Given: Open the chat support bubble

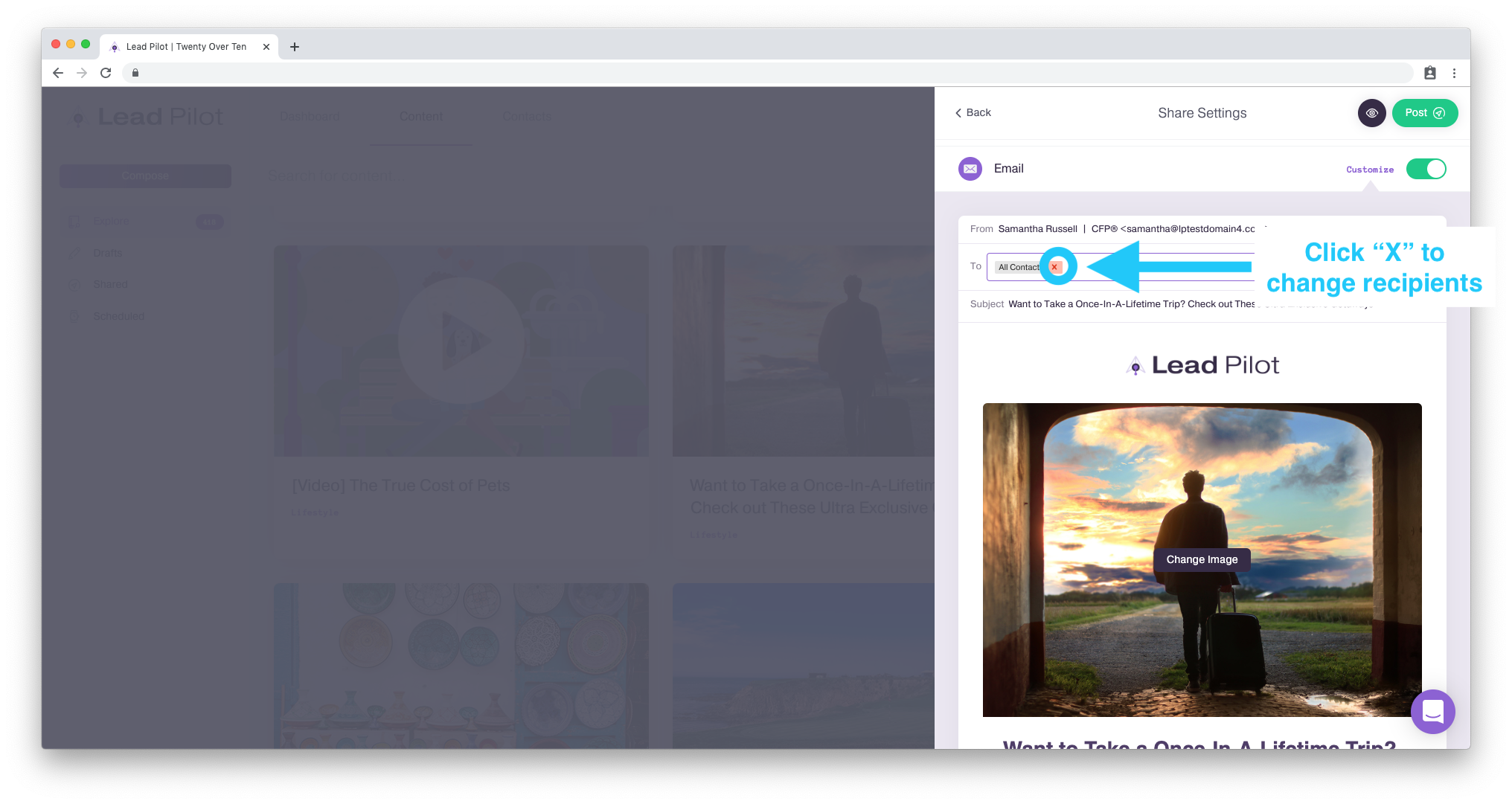Looking at the screenshot, I should pyautogui.click(x=1432, y=712).
